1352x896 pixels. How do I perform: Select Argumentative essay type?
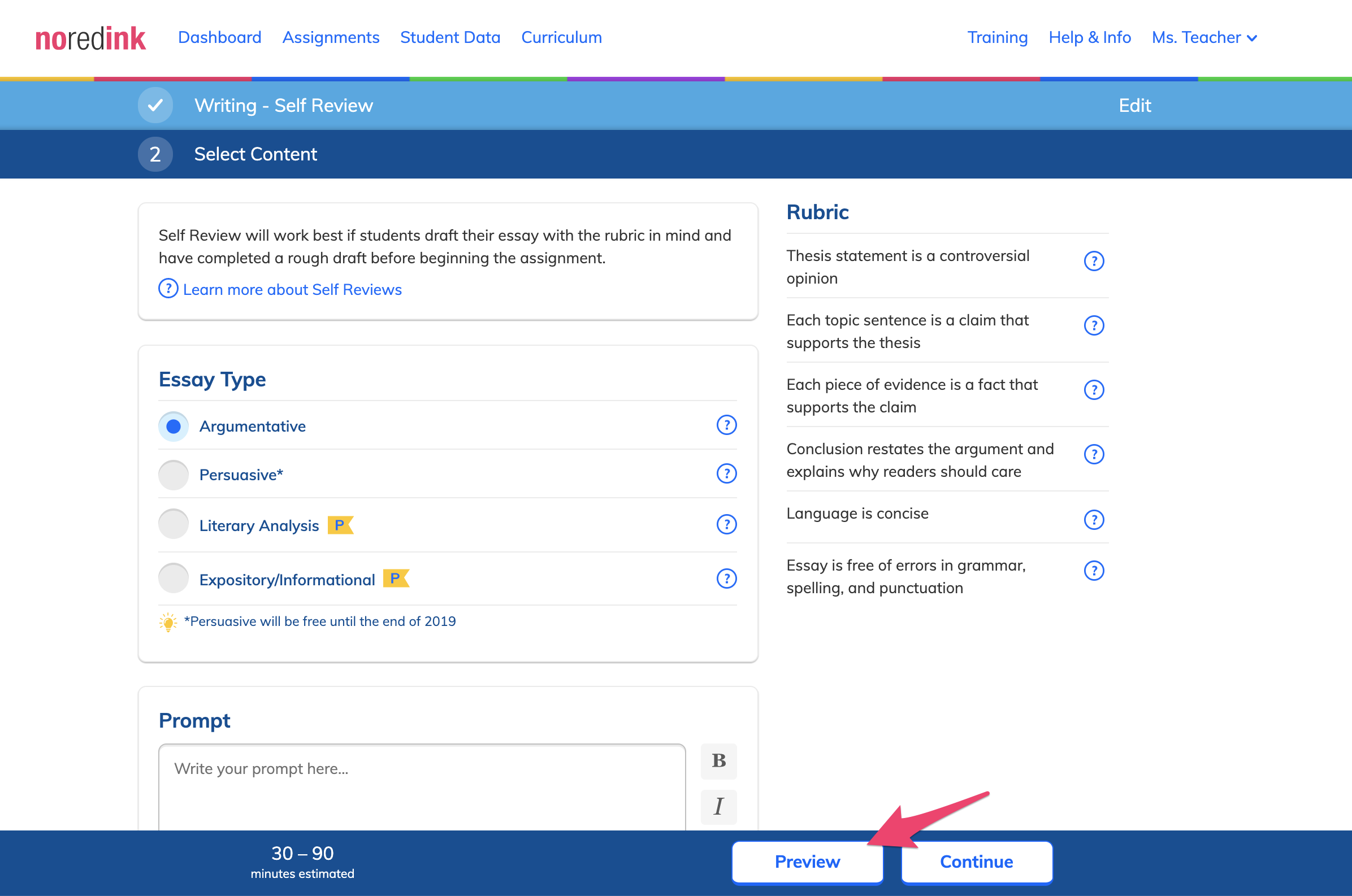coord(173,427)
